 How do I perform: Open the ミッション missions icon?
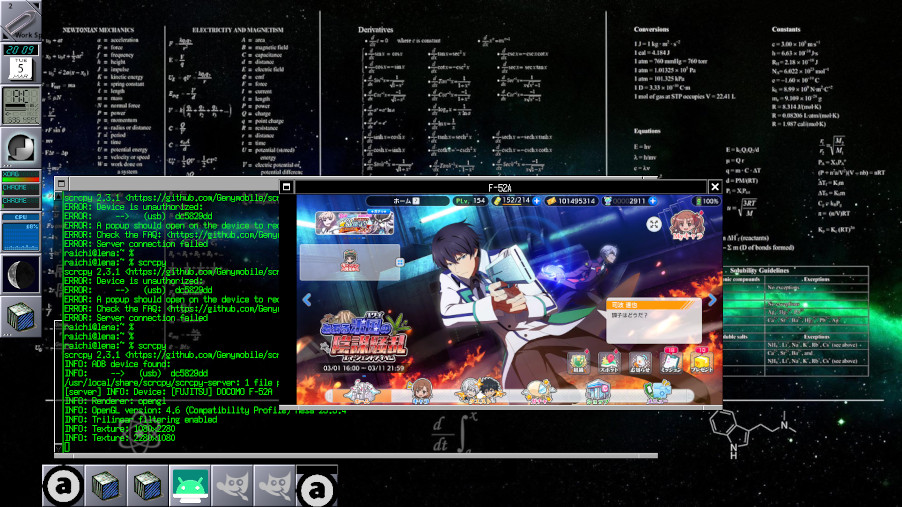(670, 362)
